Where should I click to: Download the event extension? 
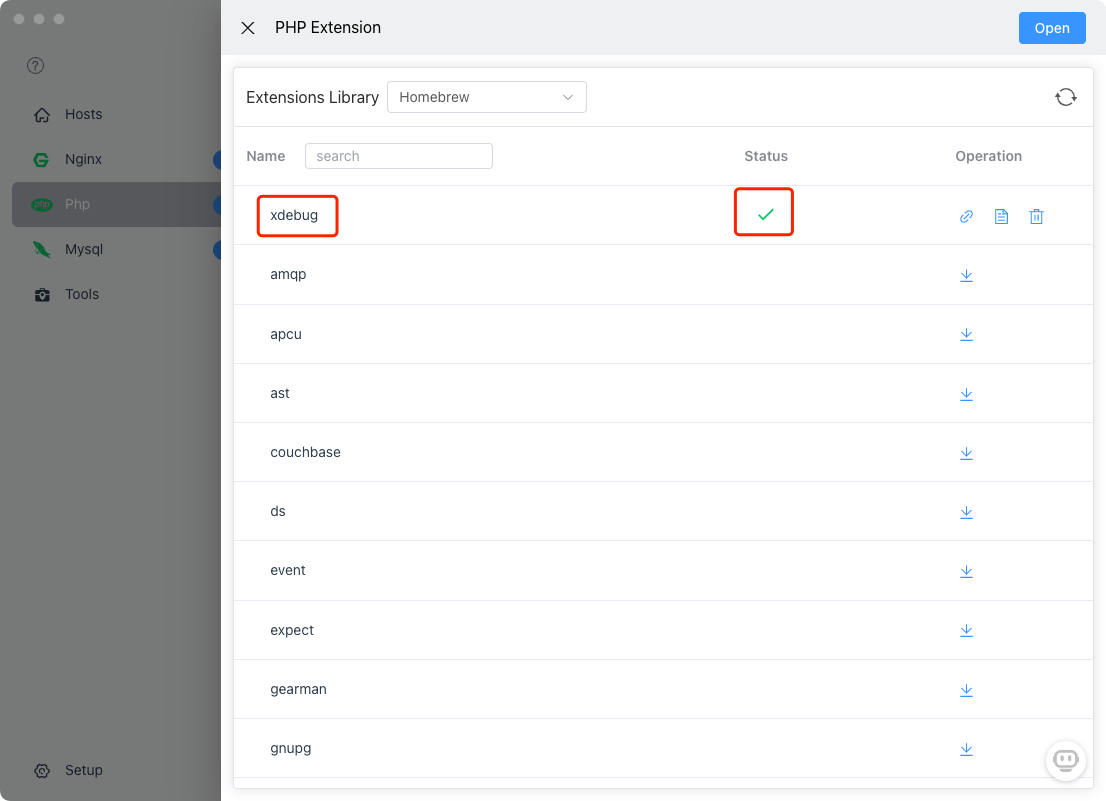[x=966, y=571]
